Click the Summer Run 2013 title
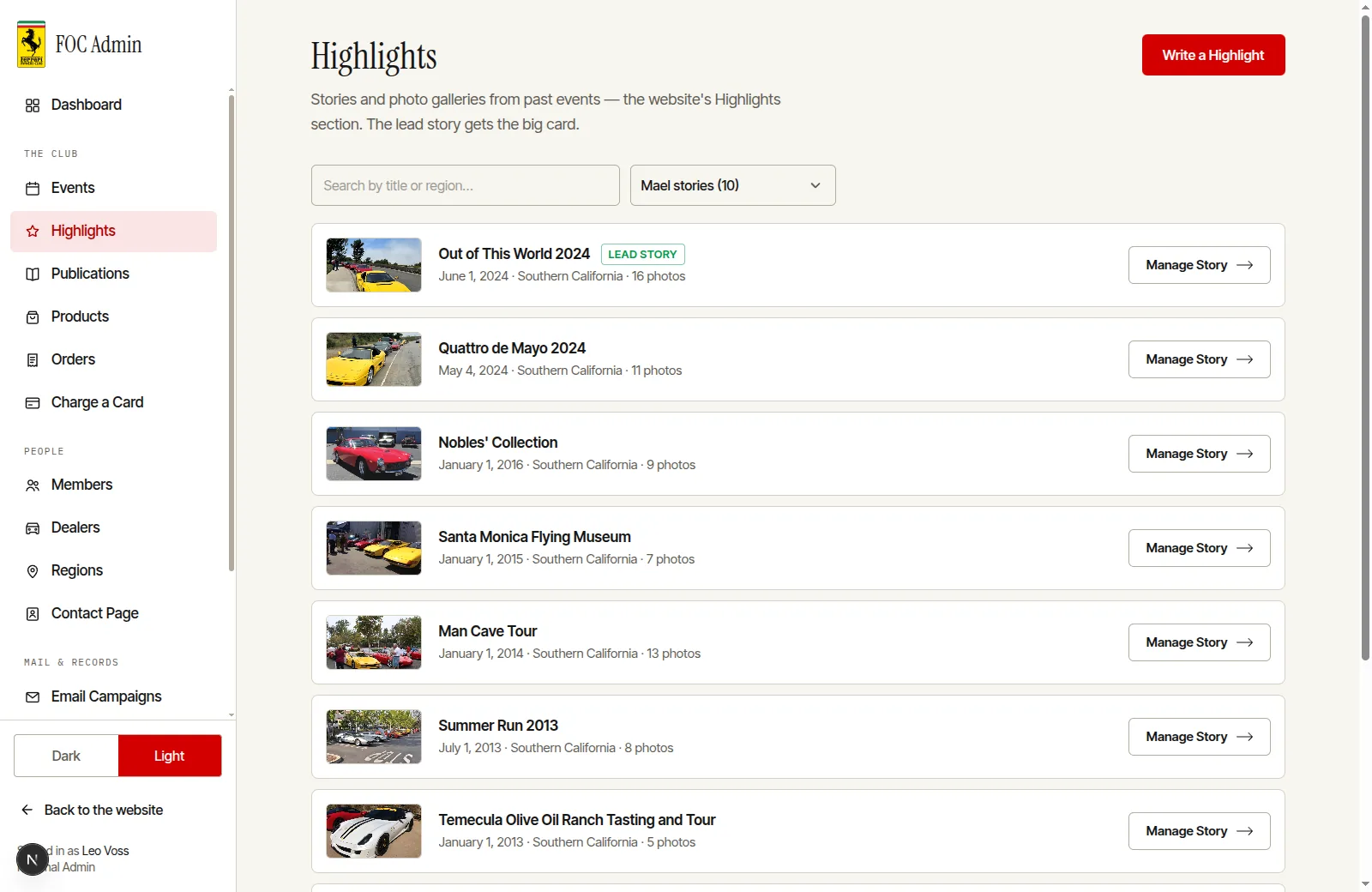1372x892 pixels. 498,726
